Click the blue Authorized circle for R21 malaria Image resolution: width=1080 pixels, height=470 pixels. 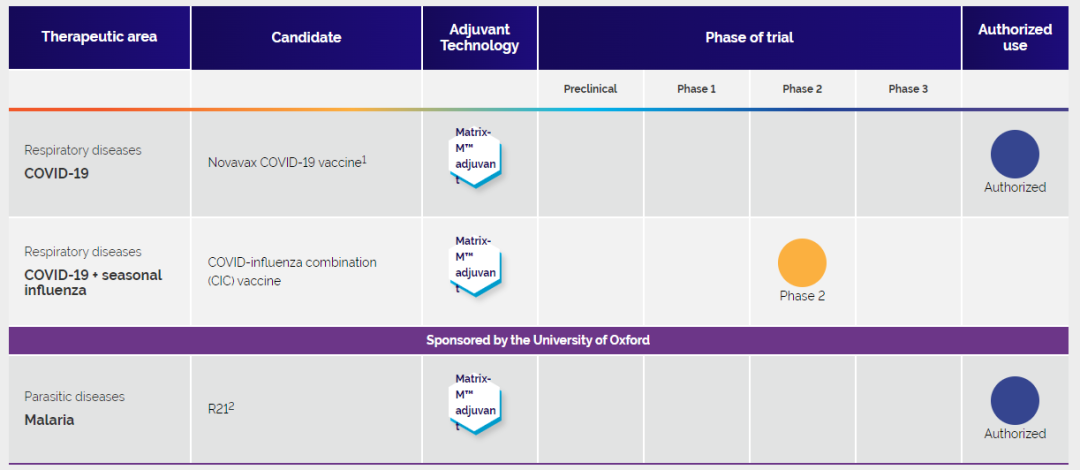[1014, 400]
